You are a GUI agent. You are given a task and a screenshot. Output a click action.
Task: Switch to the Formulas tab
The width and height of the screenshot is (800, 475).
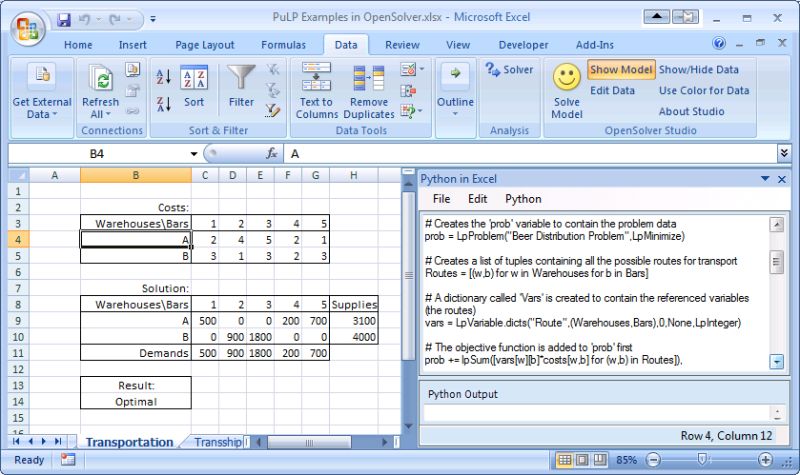[x=283, y=45]
